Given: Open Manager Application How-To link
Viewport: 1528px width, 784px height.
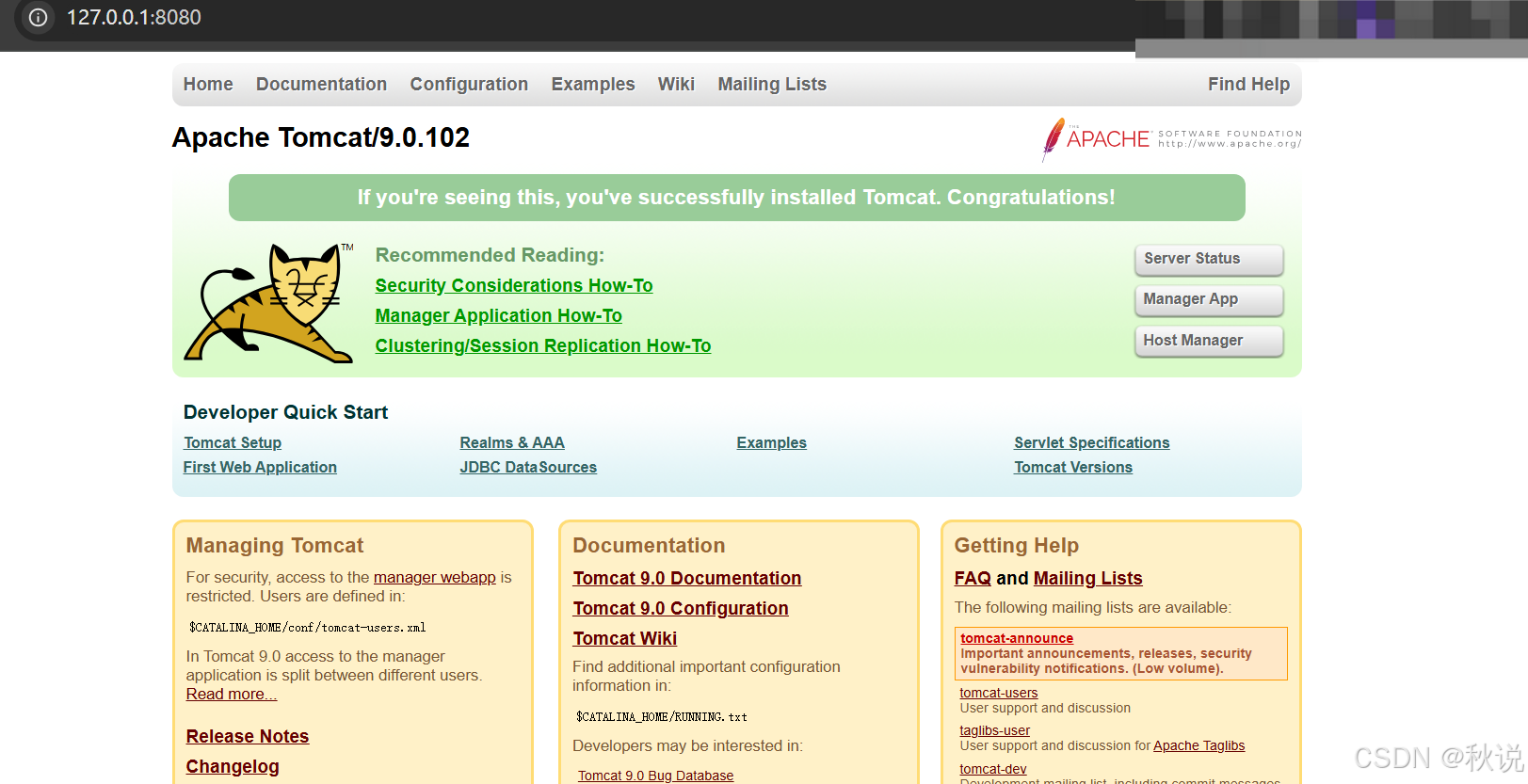Looking at the screenshot, I should [498, 315].
